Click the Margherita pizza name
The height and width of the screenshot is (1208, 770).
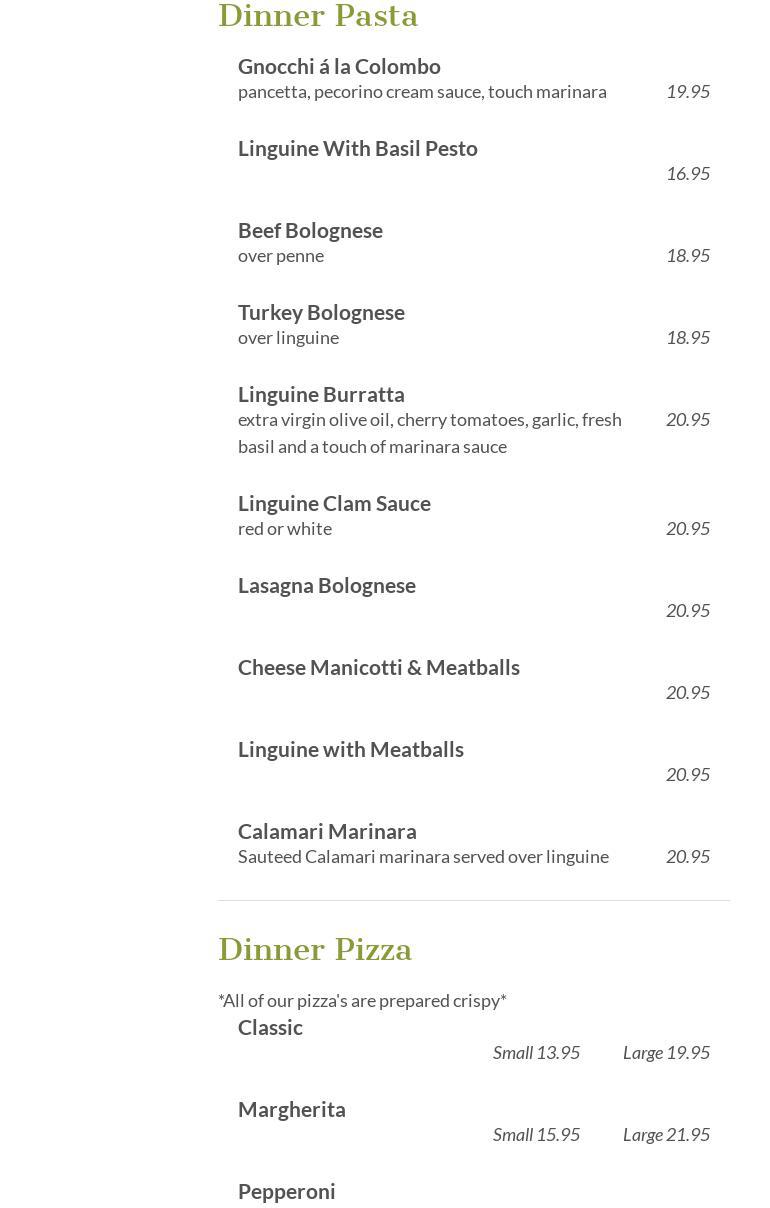point(291,1109)
